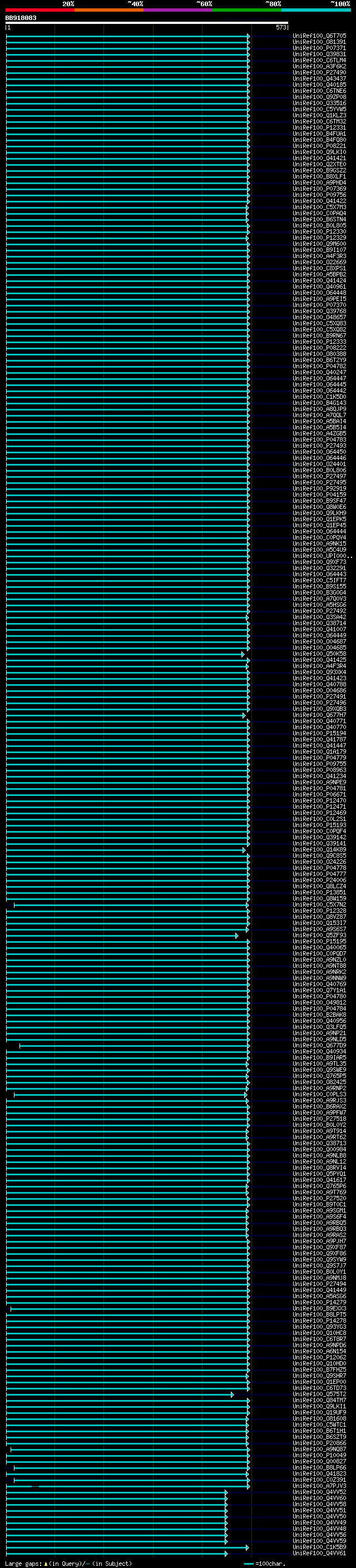Select the UniRef100_P12470 hit label
Image resolution: width=356 pixels, height=1568 pixels.
pos(319,800)
